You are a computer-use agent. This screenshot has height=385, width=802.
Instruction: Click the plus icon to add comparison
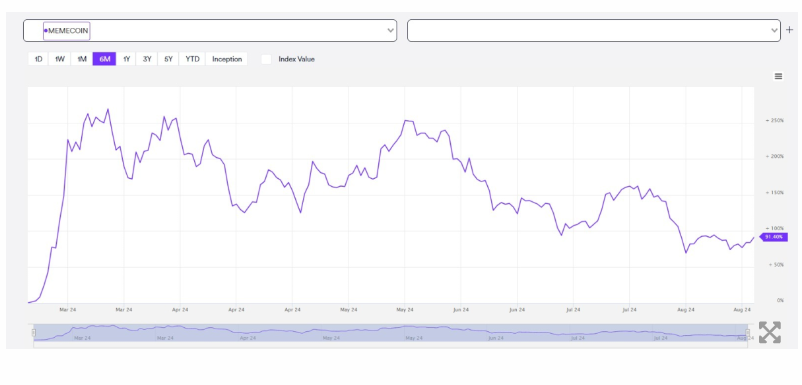coord(789,30)
